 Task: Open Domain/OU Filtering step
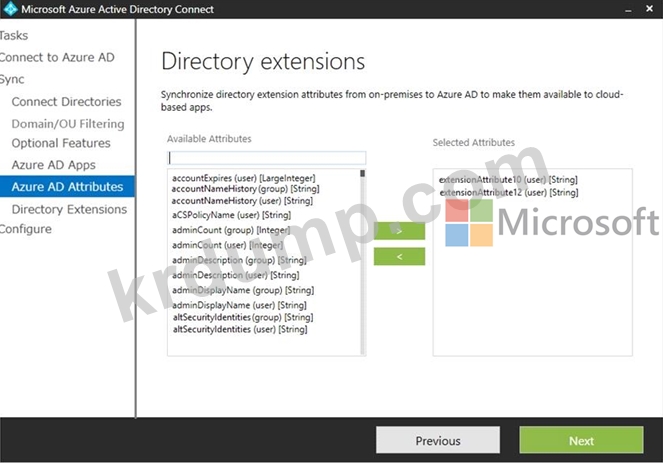click(x=68, y=124)
